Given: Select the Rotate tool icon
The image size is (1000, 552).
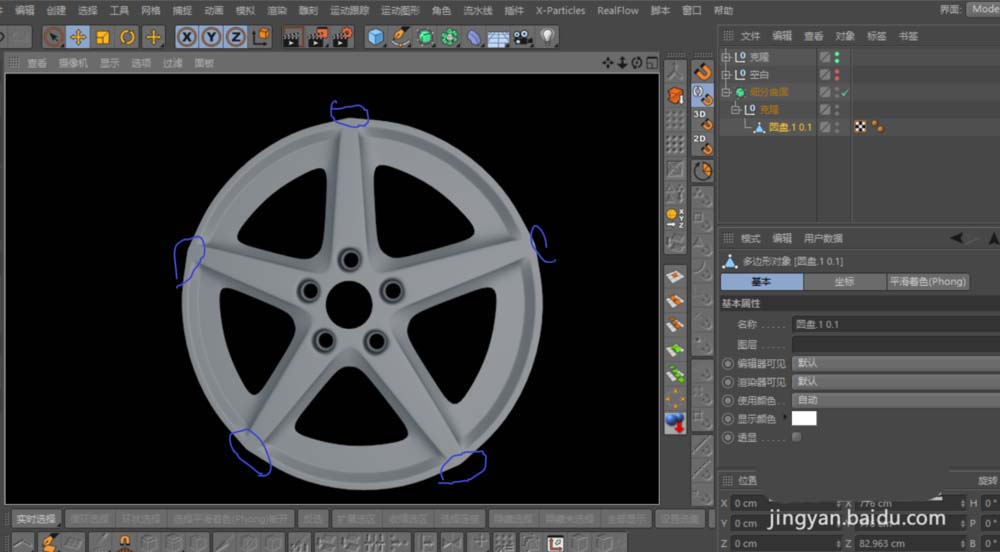Looking at the screenshot, I should coord(128,38).
